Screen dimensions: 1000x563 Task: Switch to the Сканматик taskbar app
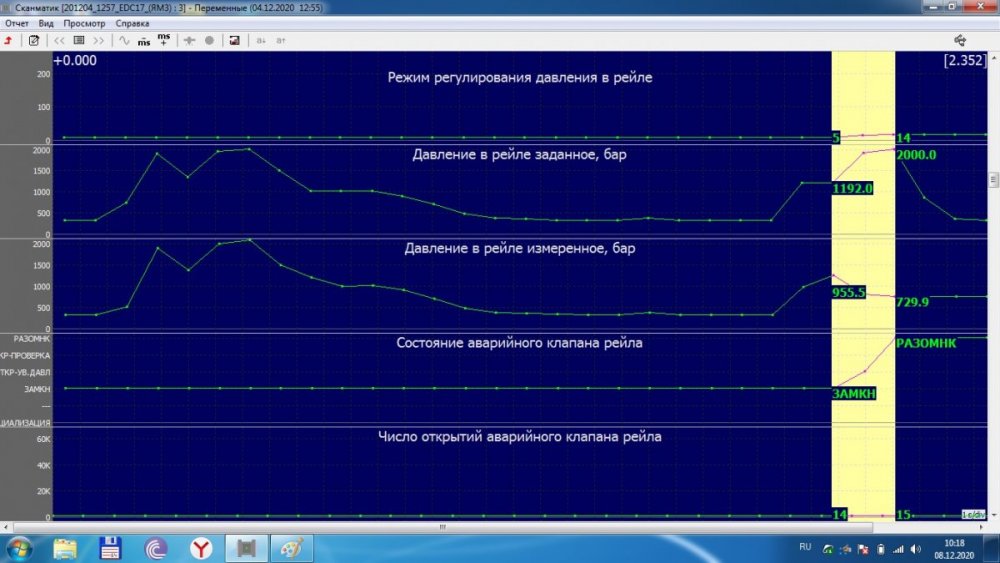point(246,548)
